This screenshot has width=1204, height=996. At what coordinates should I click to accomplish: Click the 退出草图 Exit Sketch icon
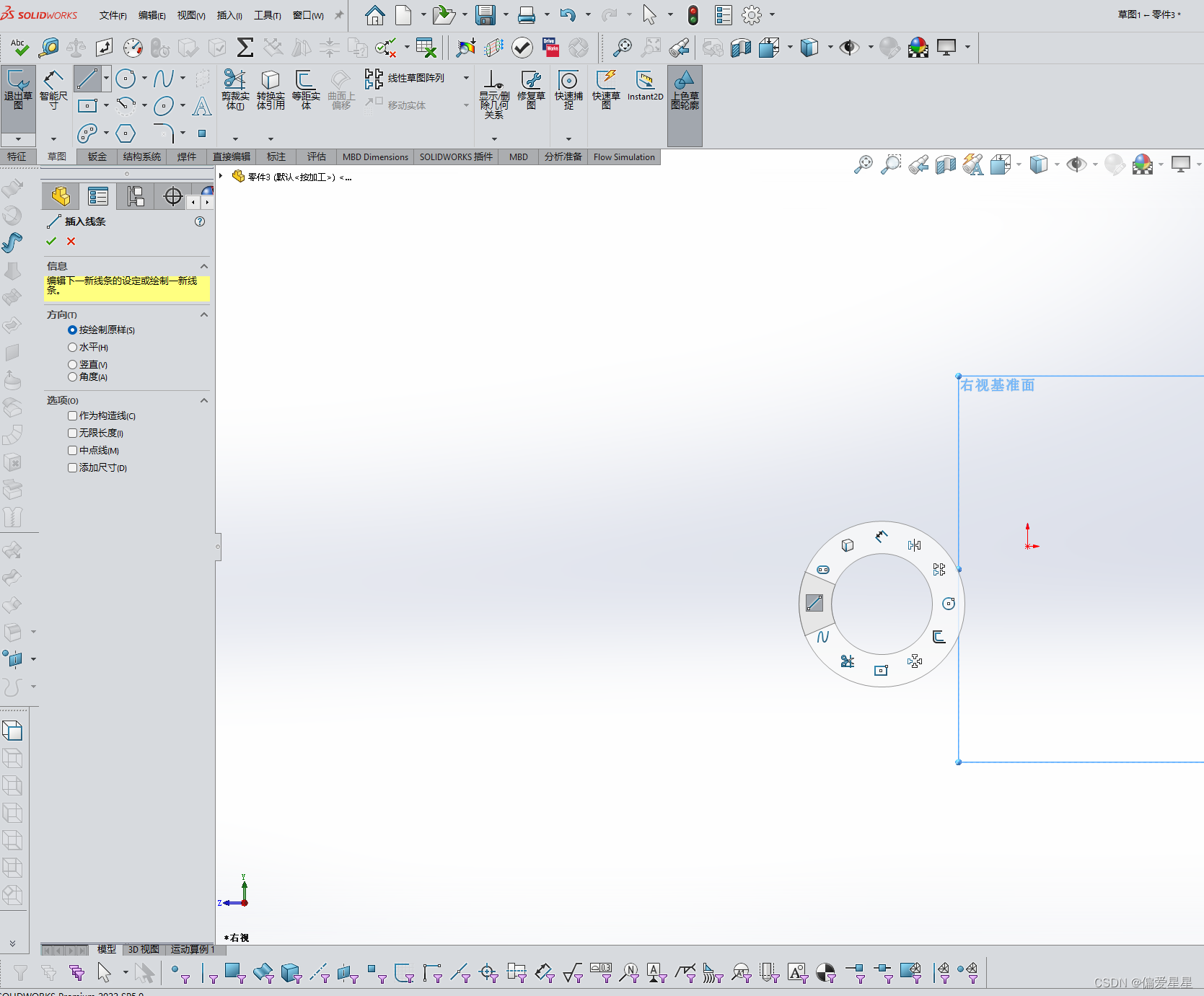tap(18, 94)
